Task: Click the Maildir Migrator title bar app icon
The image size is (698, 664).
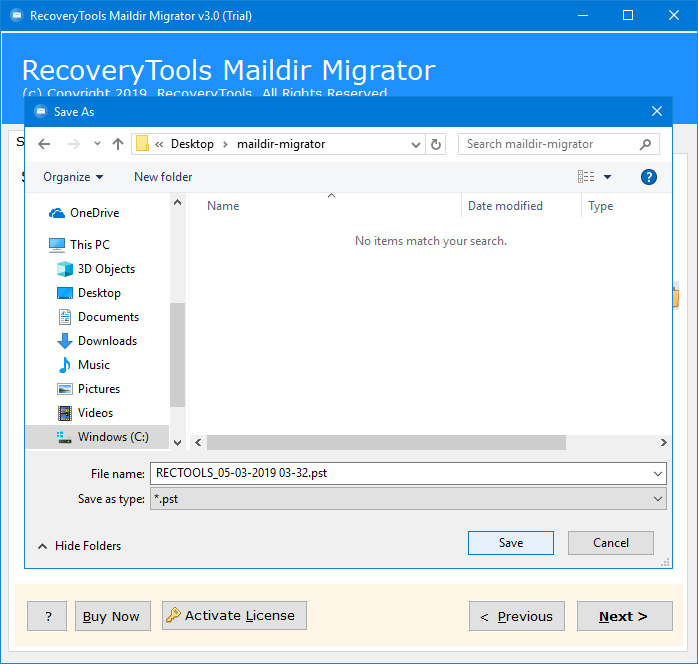Action: 16,16
